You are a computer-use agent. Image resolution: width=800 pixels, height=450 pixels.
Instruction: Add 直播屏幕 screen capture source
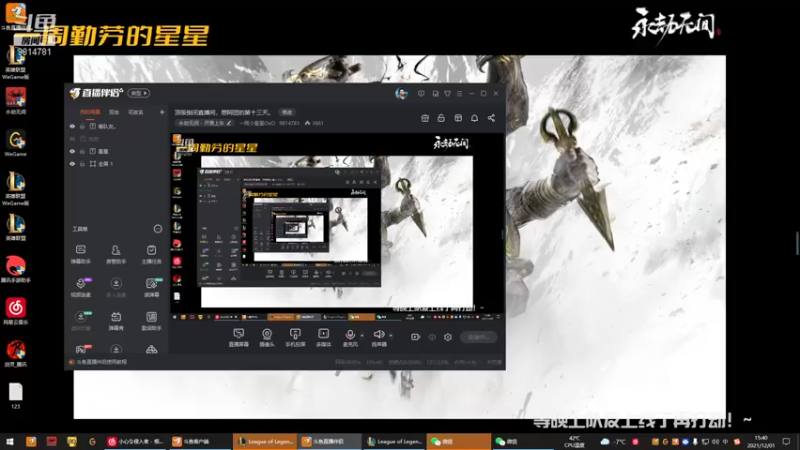pos(238,338)
